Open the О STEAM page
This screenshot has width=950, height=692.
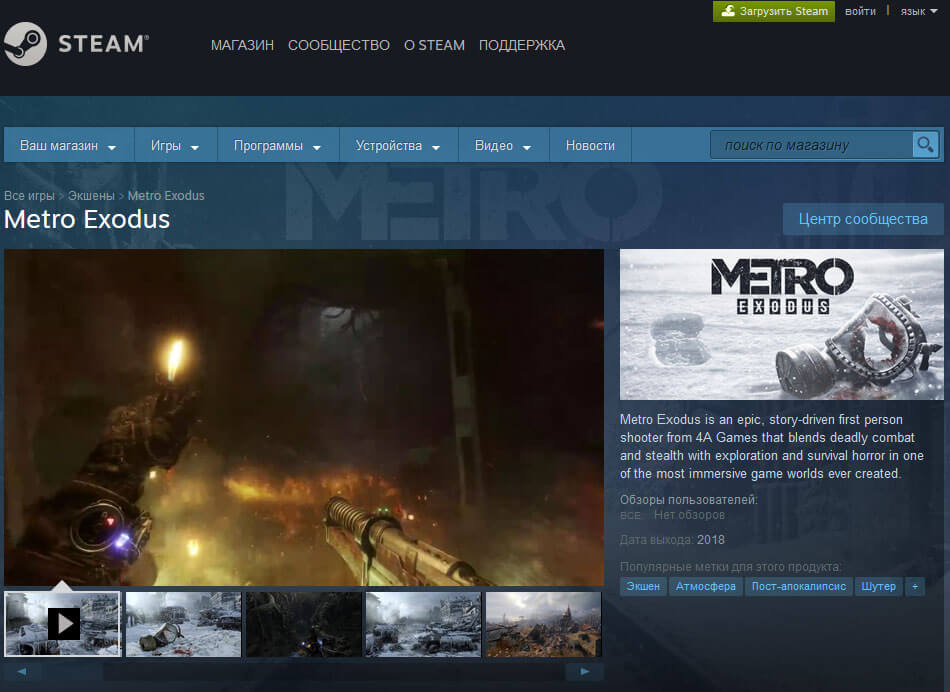[x=434, y=45]
